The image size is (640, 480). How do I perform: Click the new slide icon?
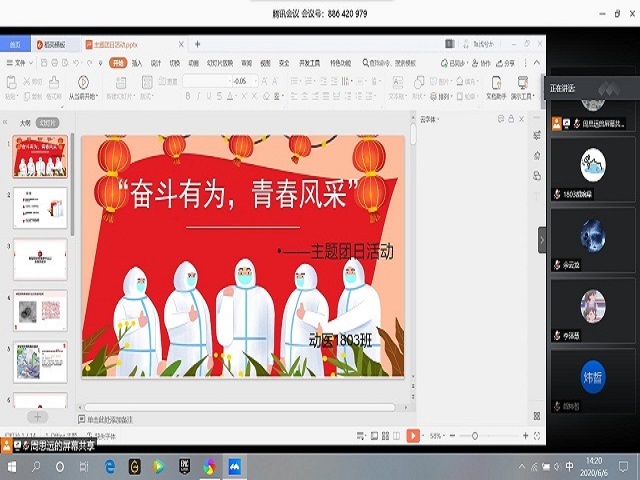121,82
